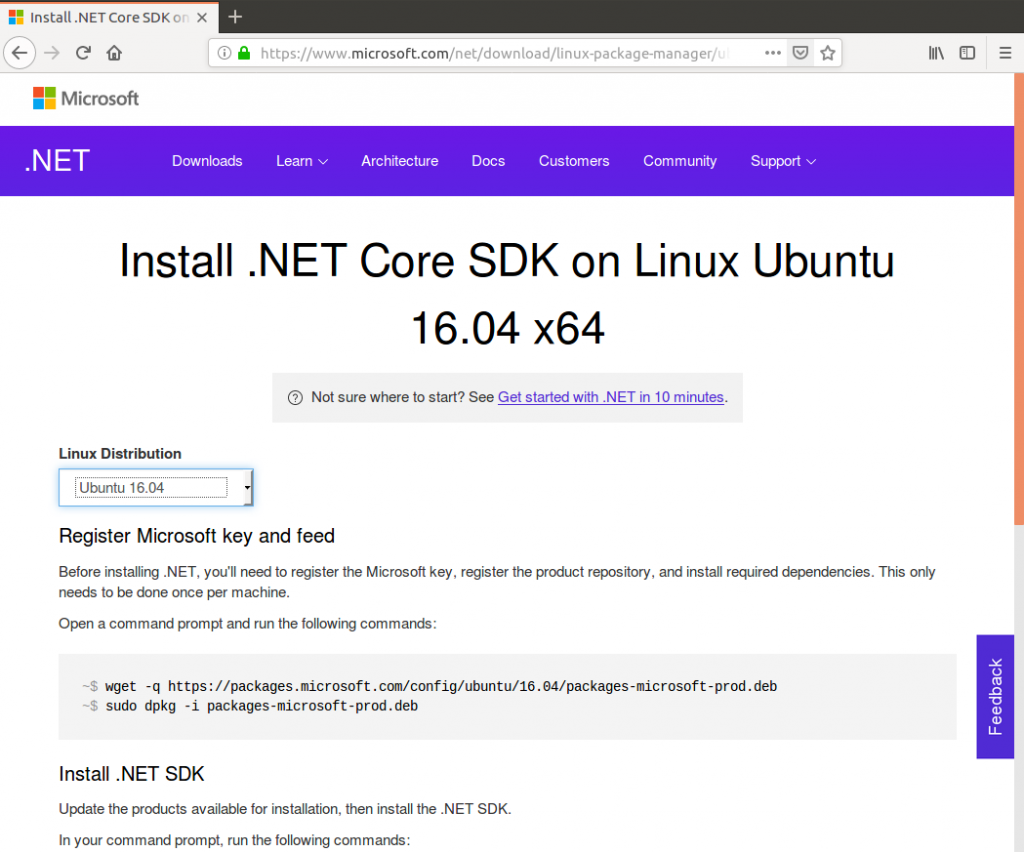Toggle the sidebar view icon
The height and width of the screenshot is (852, 1024).
pyautogui.click(x=967, y=53)
